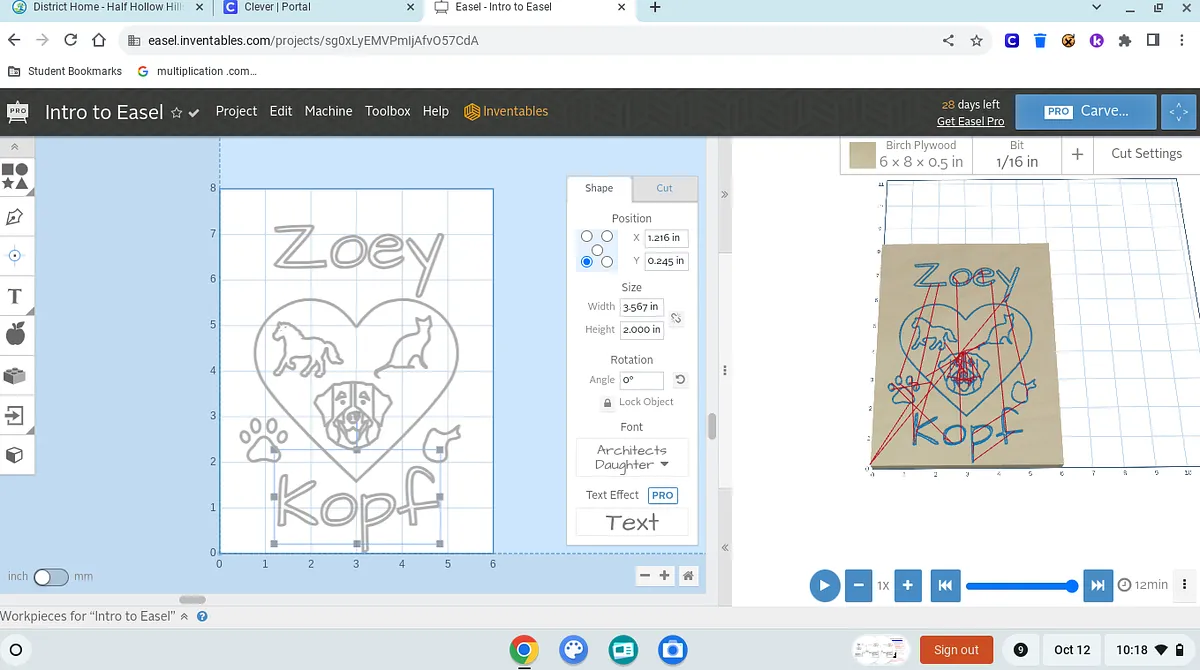Open the Architects Daughter font dropdown
This screenshot has width=1200, height=670.
(632, 458)
